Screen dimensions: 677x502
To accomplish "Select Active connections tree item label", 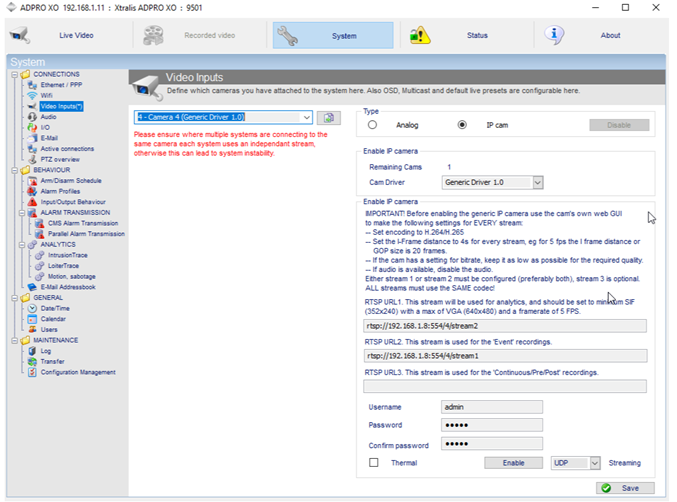I will coord(67,149).
